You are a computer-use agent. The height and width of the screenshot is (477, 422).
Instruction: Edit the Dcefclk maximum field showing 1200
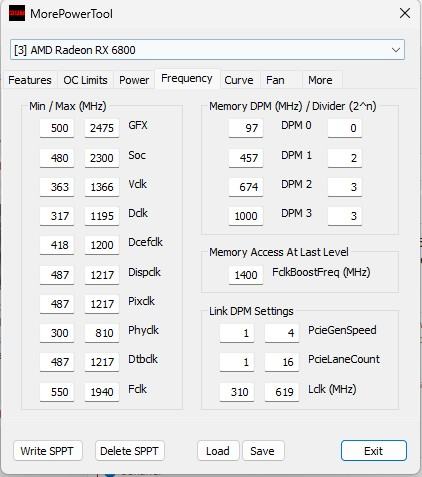102,245
